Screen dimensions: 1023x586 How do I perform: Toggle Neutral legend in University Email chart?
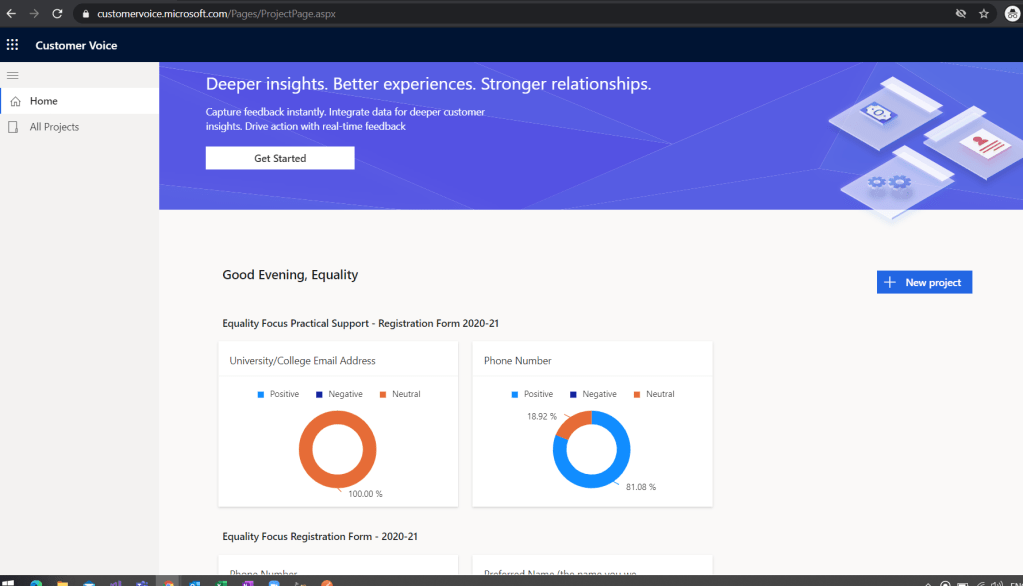pos(400,394)
